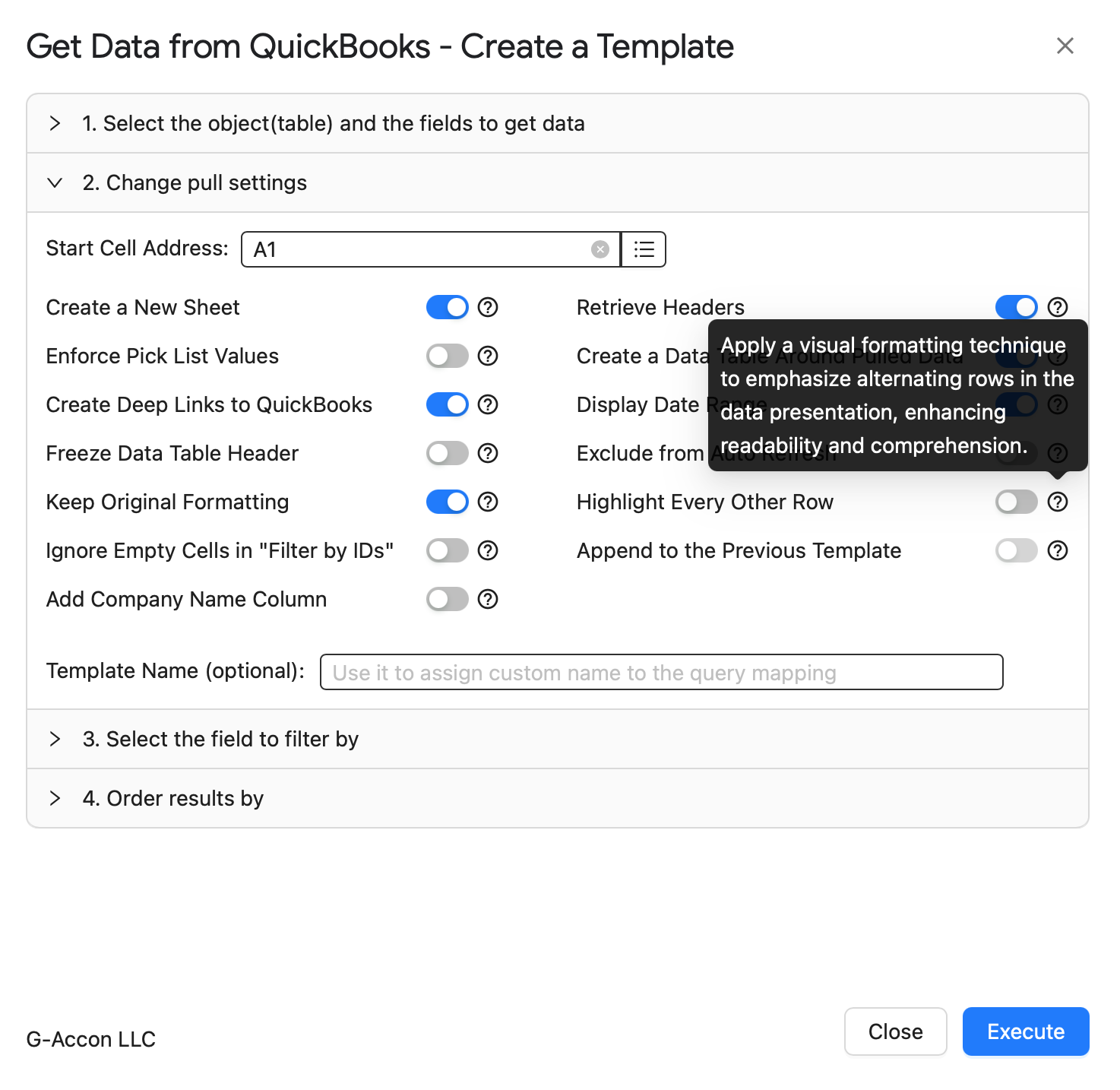Expand section 1 Select the object and fields
This screenshot has height=1090, width=1120.
click(x=558, y=123)
